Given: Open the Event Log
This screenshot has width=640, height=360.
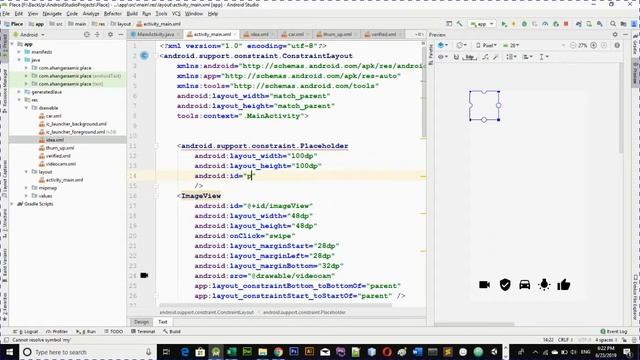Looking at the screenshot, I should pyautogui.click(x=614, y=331).
